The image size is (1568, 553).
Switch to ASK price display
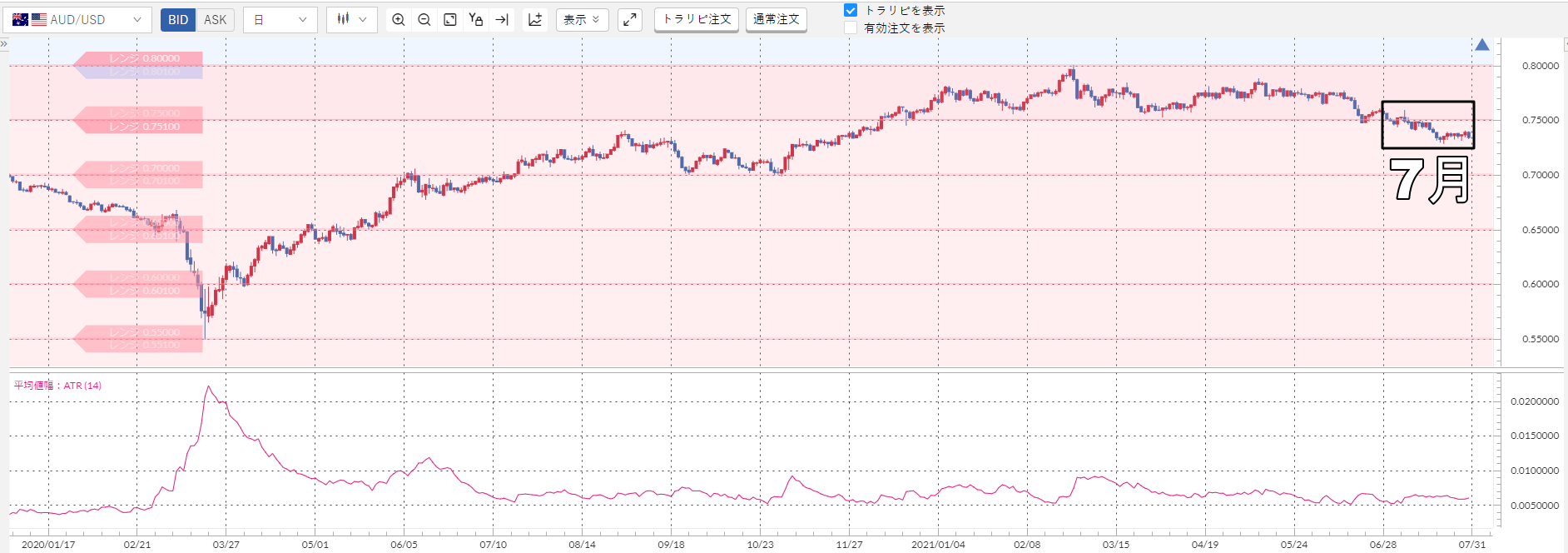click(215, 20)
